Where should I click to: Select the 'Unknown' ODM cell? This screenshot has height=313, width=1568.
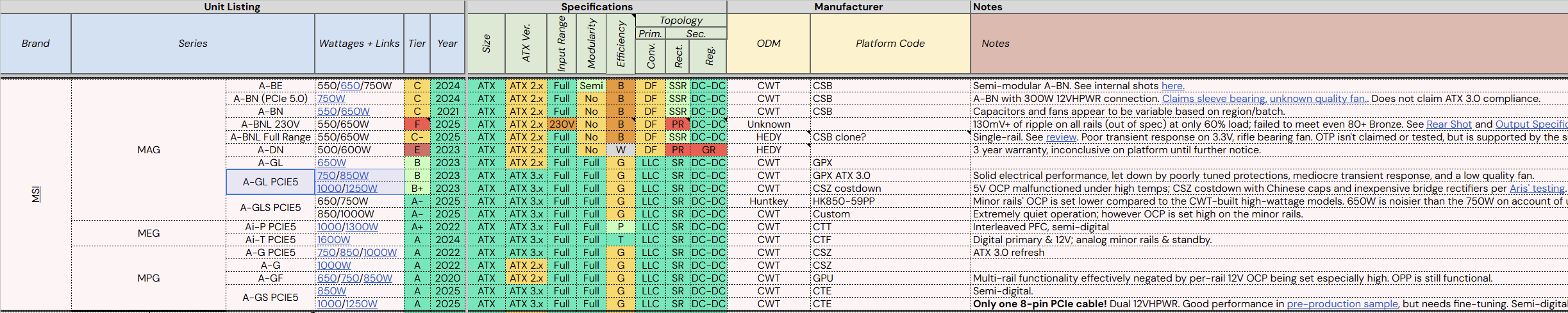[769, 124]
